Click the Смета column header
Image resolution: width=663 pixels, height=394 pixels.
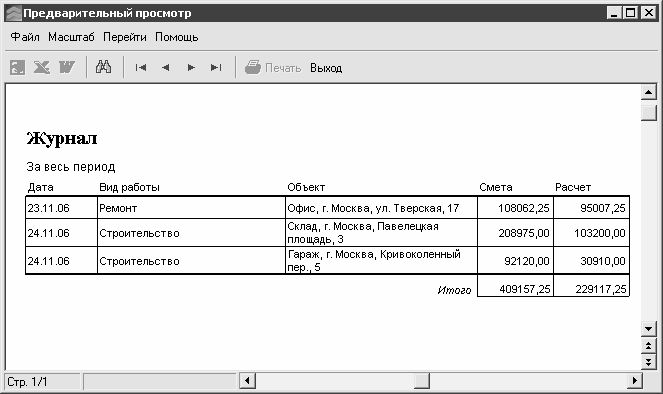coord(496,187)
